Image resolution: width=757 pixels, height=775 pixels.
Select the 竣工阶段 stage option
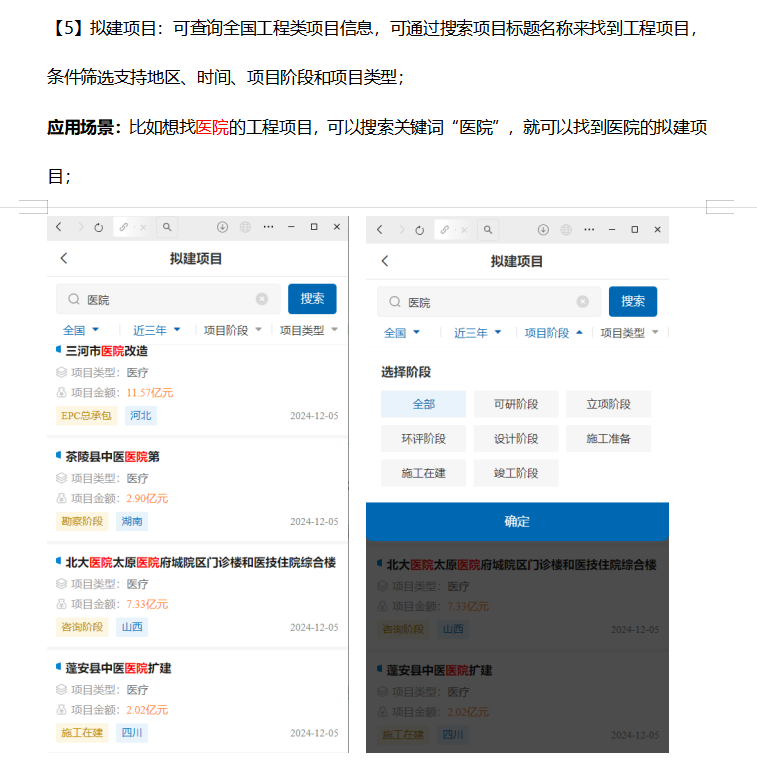(x=516, y=473)
